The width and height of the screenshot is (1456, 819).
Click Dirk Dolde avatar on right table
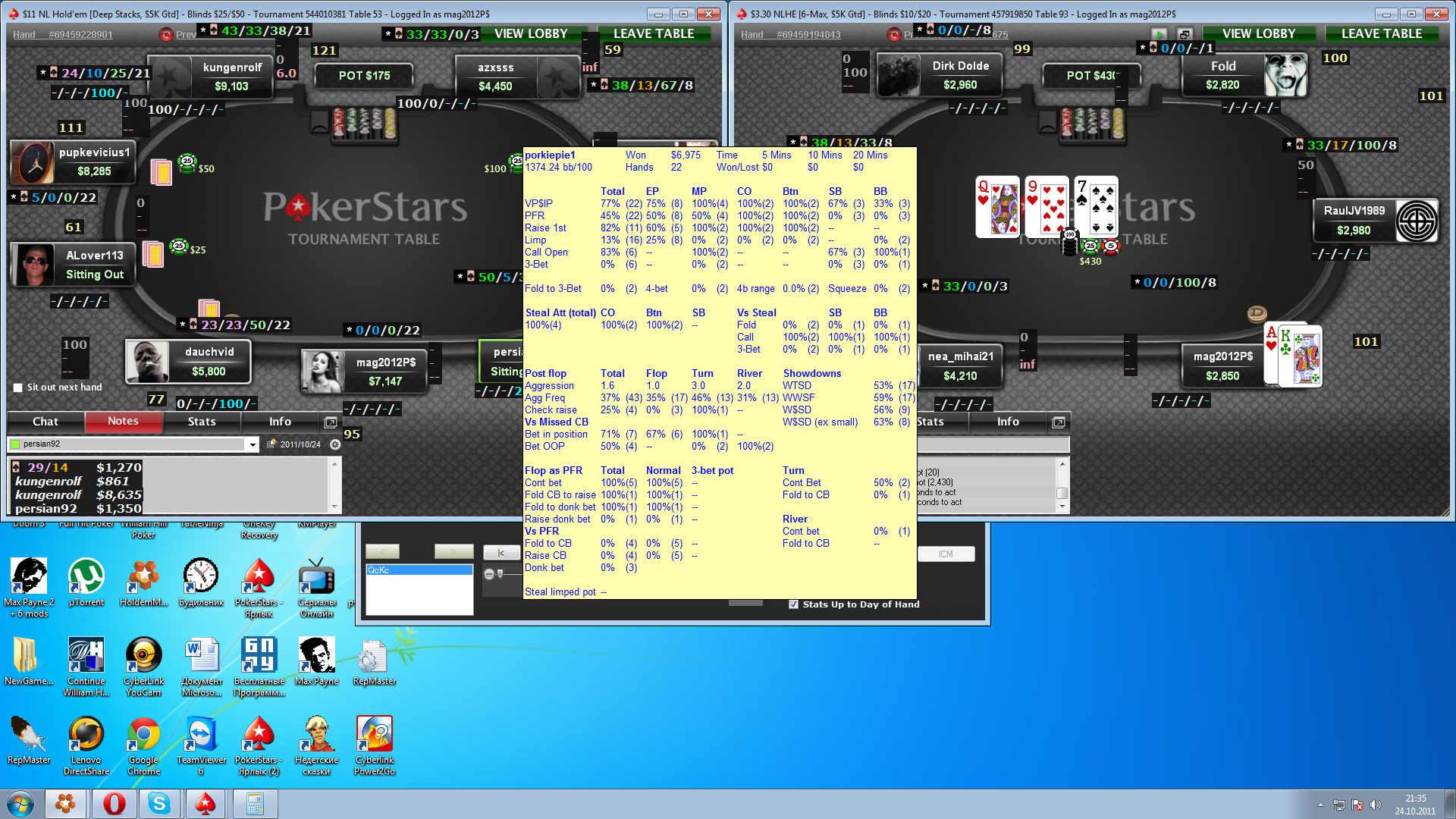899,75
